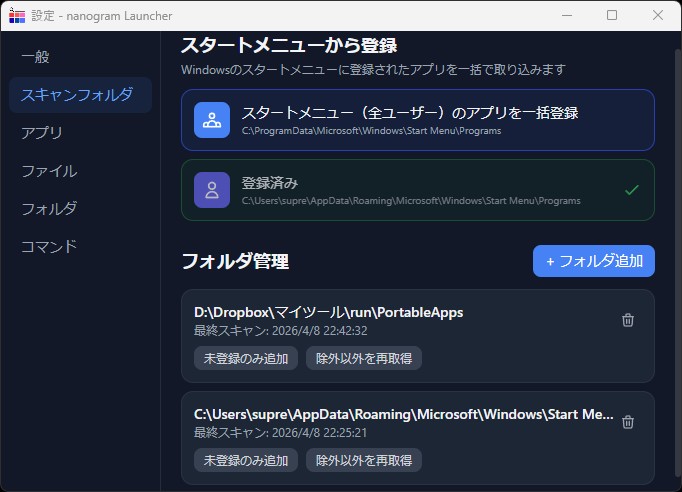Open the ファイル settings section
Image resolution: width=682 pixels, height=492 pixels.
point(49,171)
